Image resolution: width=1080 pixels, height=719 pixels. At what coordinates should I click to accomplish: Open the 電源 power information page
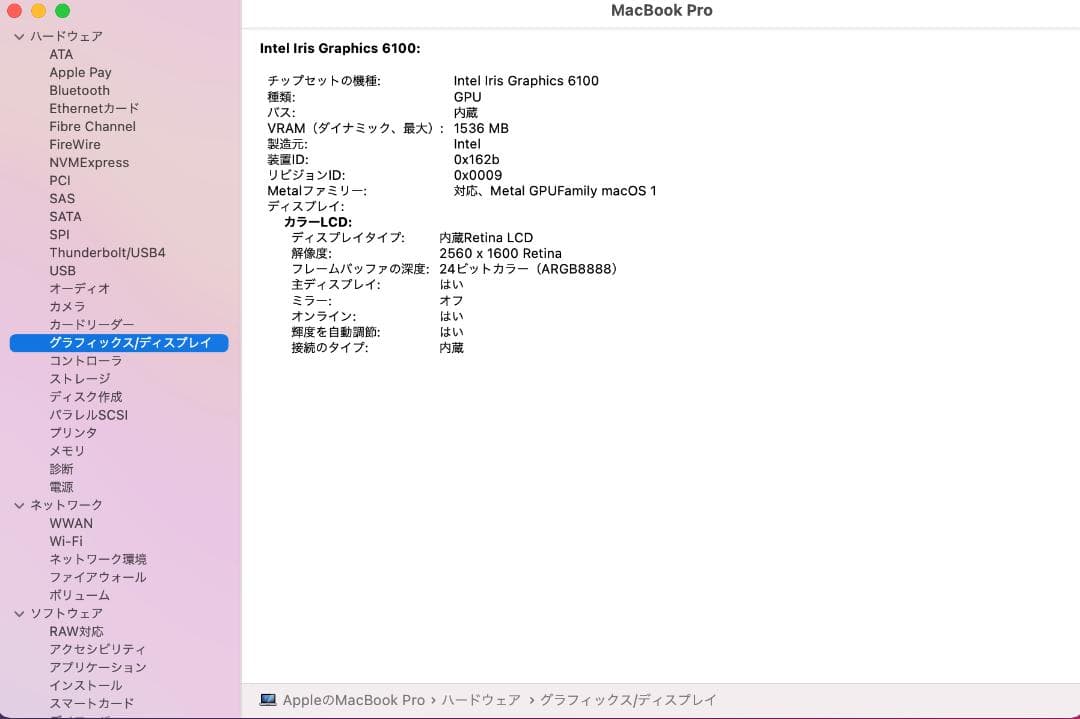tap(60, 487)
